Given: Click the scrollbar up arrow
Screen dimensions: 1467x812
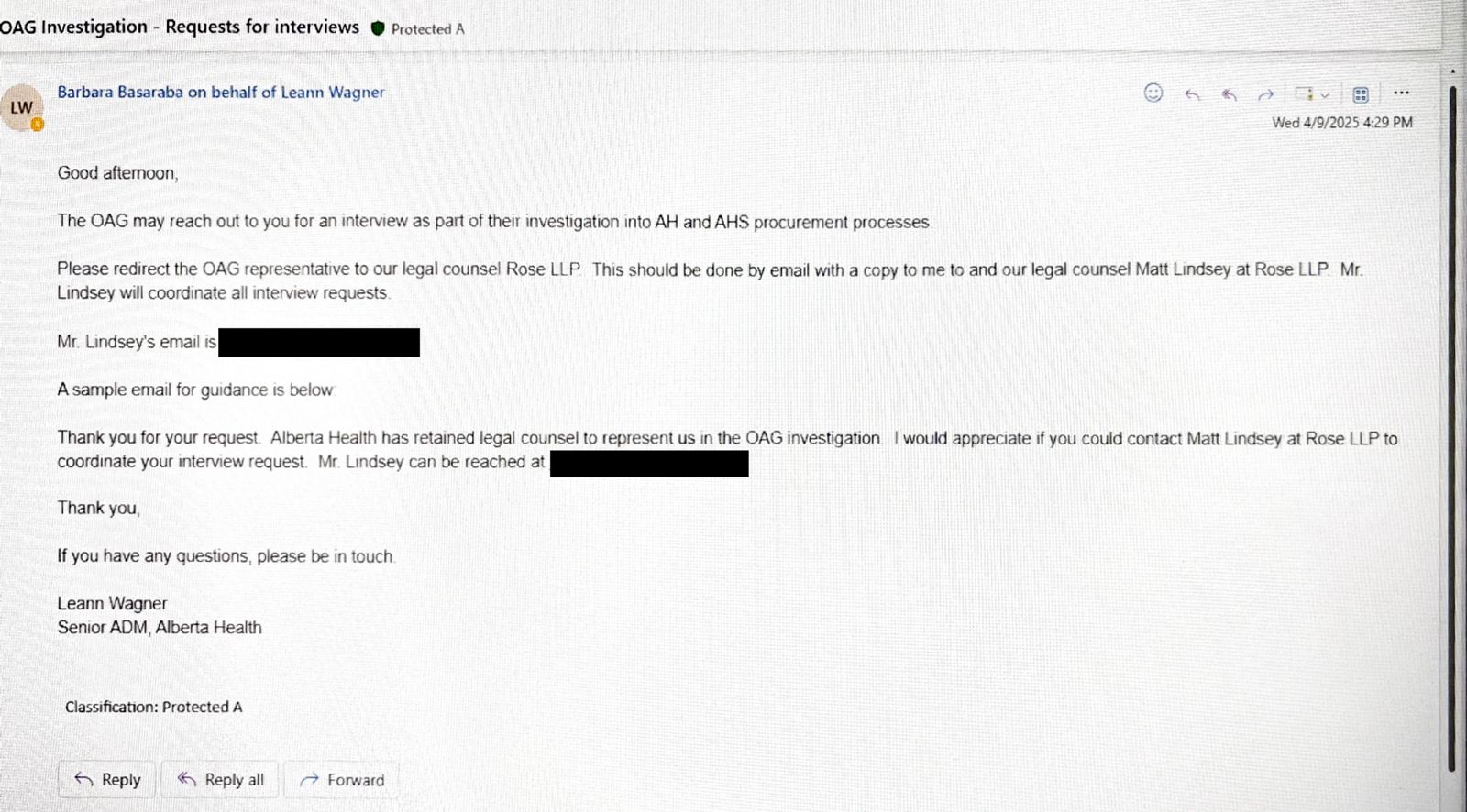Looking at the screenshot, I should [x=1452, y=71].
